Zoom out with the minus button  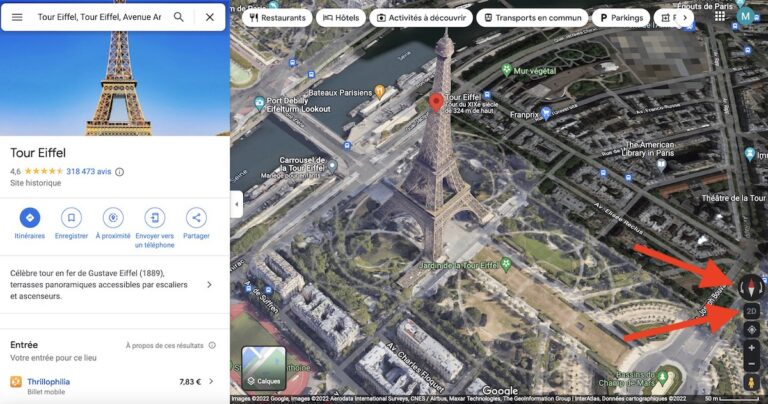[x=751, y=364]
